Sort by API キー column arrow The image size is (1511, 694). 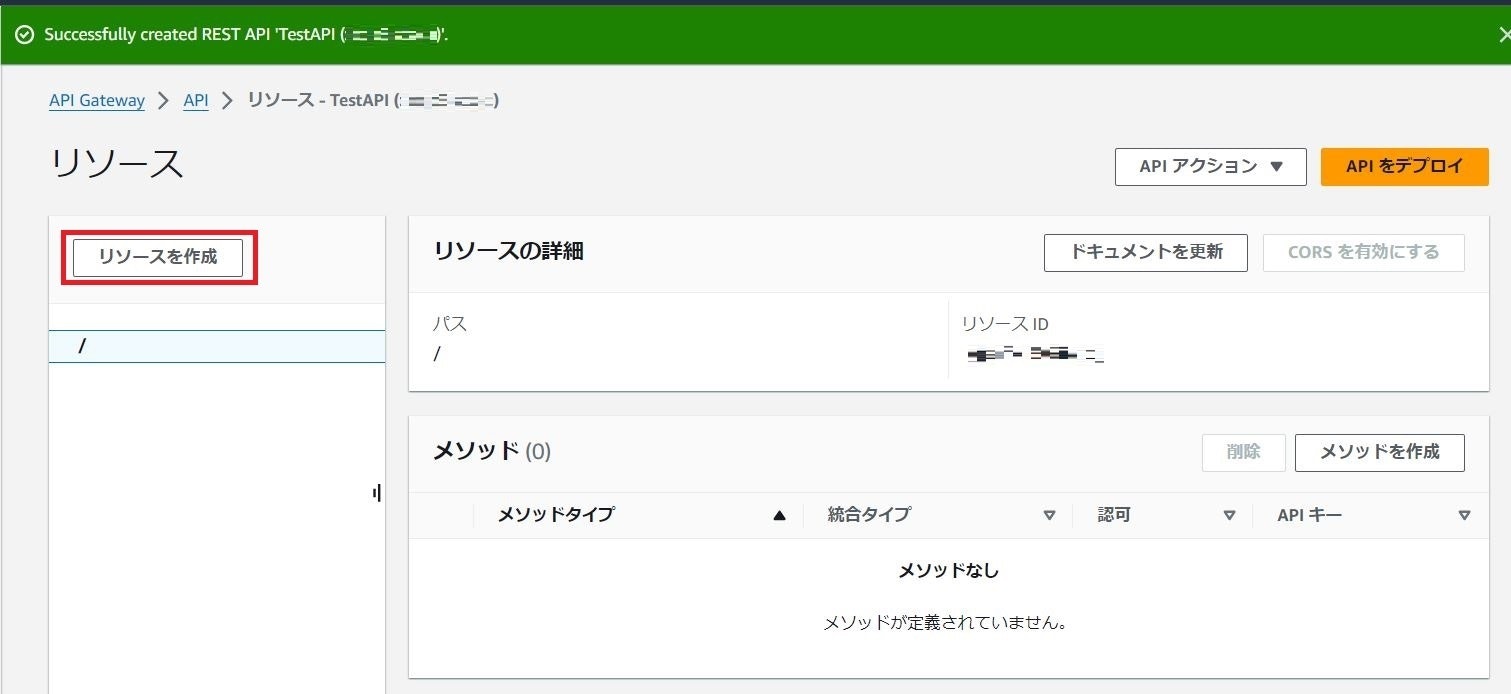tap(1465, 516)
